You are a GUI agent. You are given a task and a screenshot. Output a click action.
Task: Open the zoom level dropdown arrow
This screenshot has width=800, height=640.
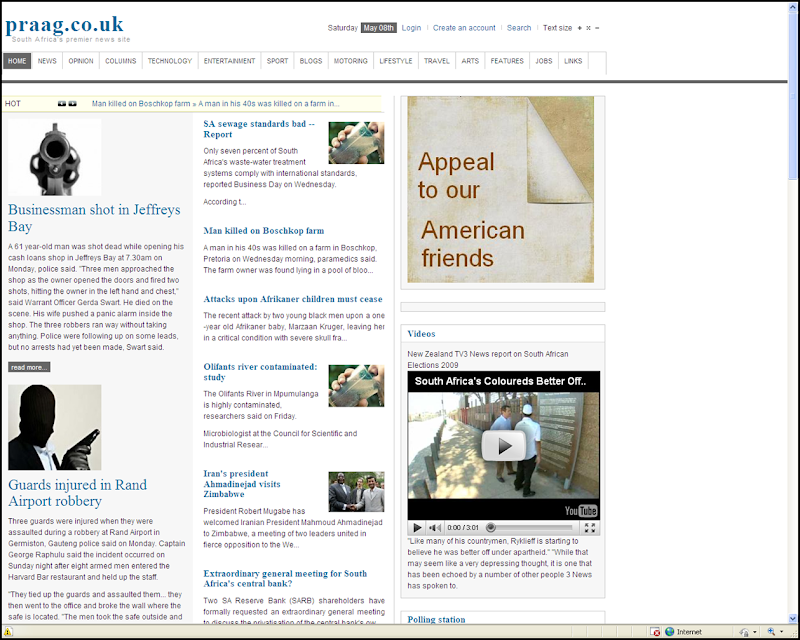tap(781, 632)
